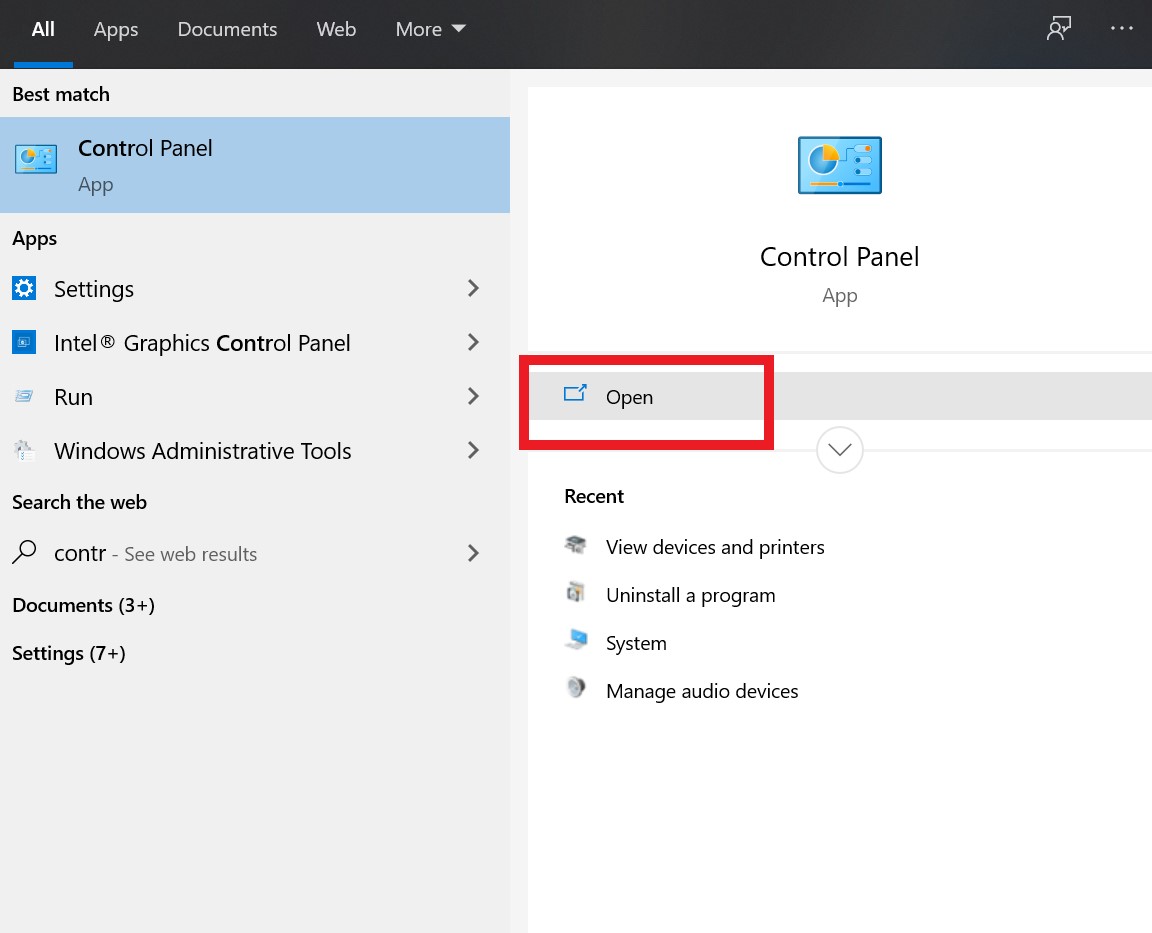The height and width of the screenshot is (933, 1152).
Task: Show the Documents (3+) results
Action: tap(84, 605)
